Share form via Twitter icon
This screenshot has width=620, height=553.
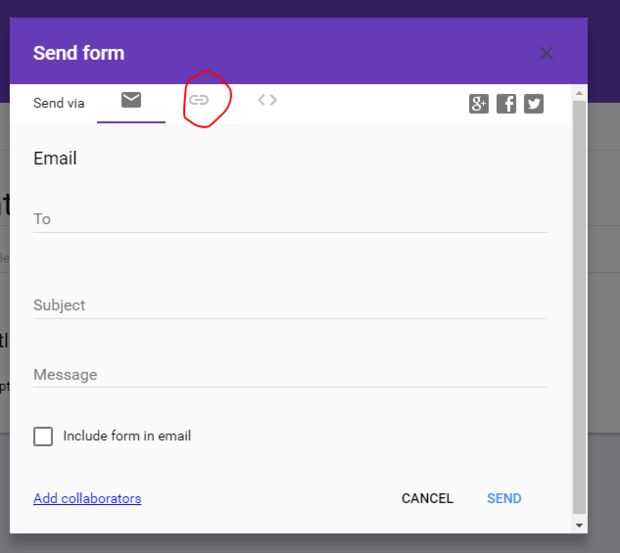pyautogui.click(x=534, y=104)
